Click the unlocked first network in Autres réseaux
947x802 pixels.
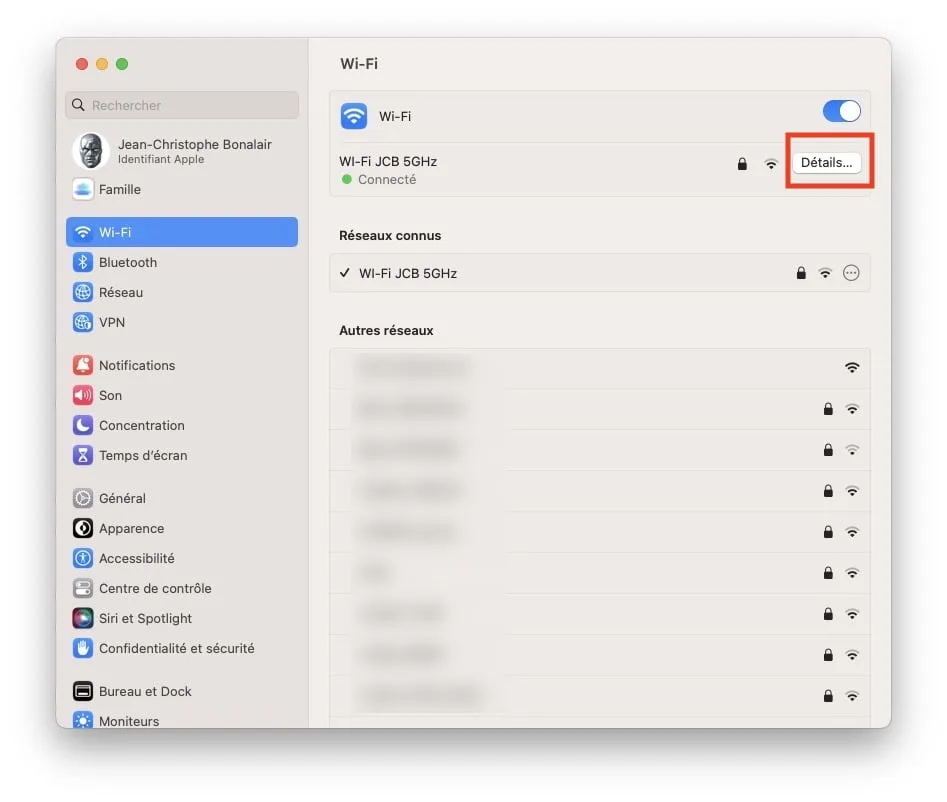[600, 368]
